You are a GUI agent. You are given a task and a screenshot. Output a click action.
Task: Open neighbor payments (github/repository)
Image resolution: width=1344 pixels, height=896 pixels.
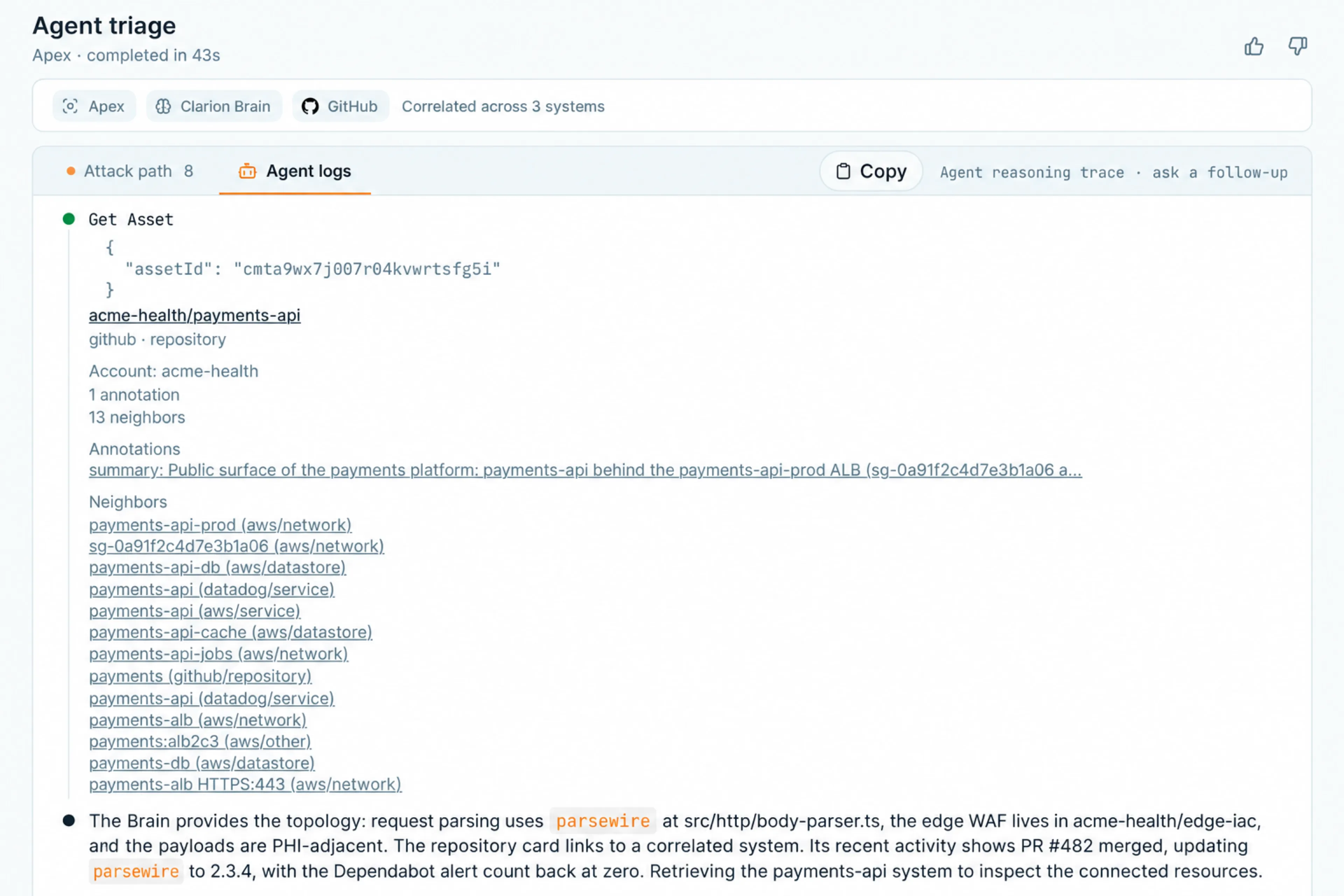200,676
